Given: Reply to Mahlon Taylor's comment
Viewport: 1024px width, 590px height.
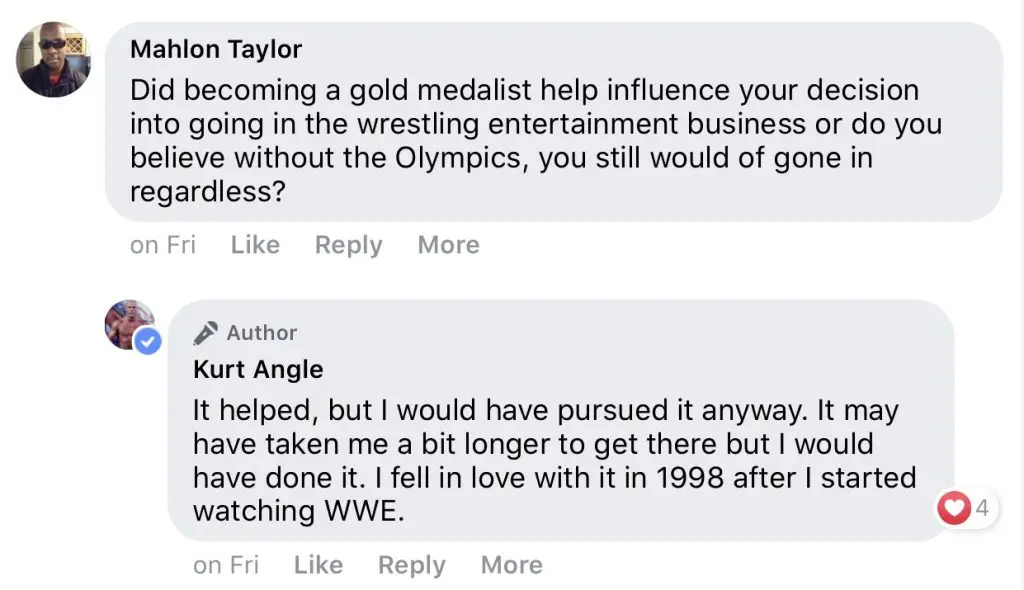Looking at the screenshot, I should click(x=348, y=245).
